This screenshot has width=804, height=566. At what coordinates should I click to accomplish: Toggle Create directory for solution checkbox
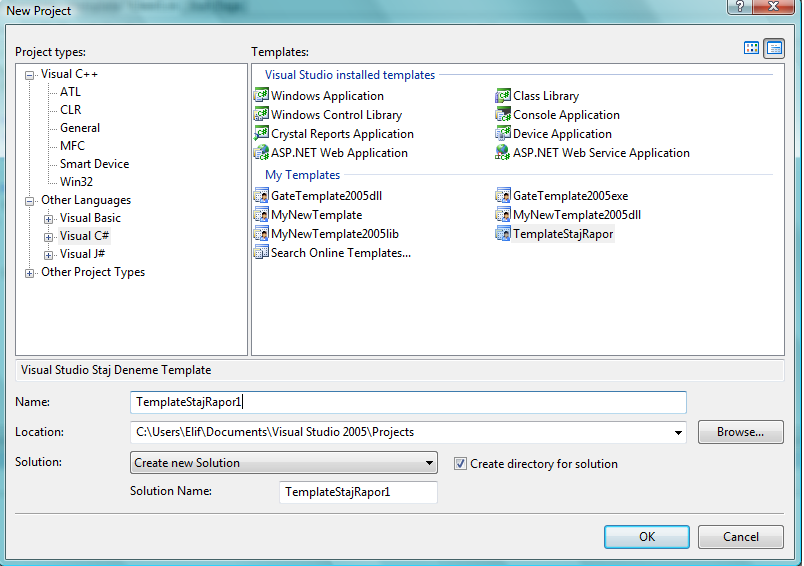coord(460,464)
